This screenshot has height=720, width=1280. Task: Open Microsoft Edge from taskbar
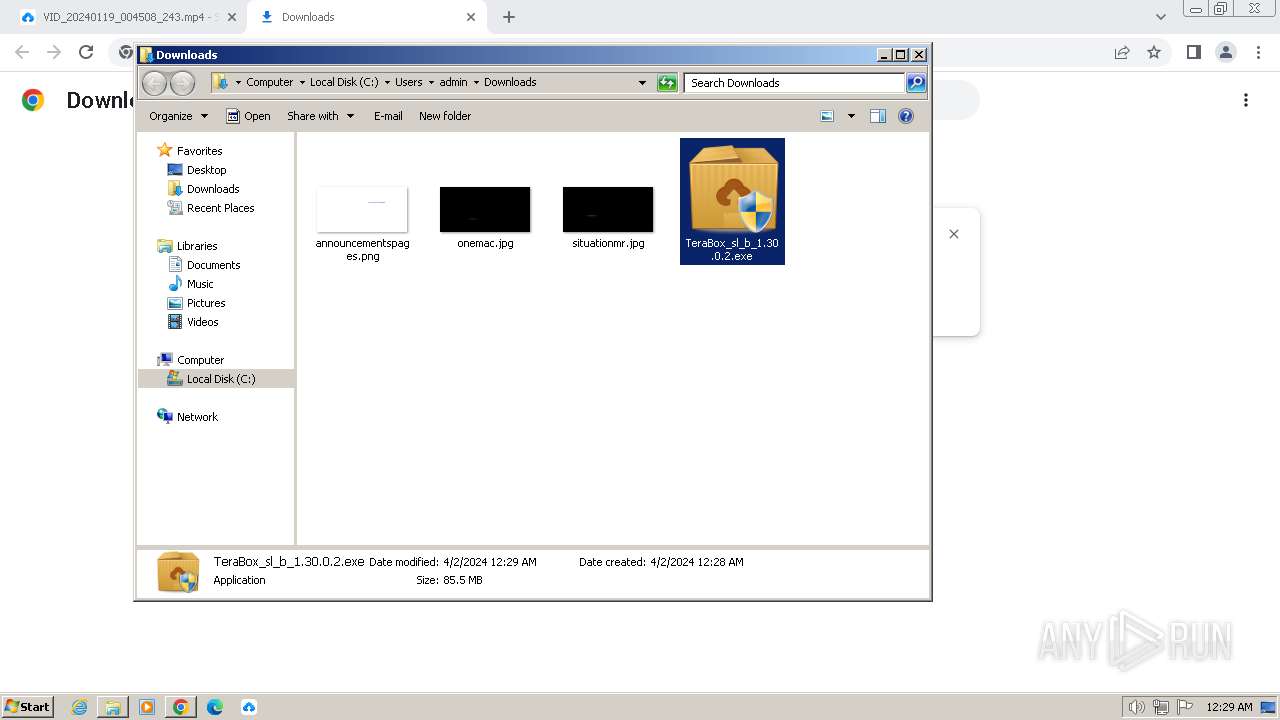215,707
